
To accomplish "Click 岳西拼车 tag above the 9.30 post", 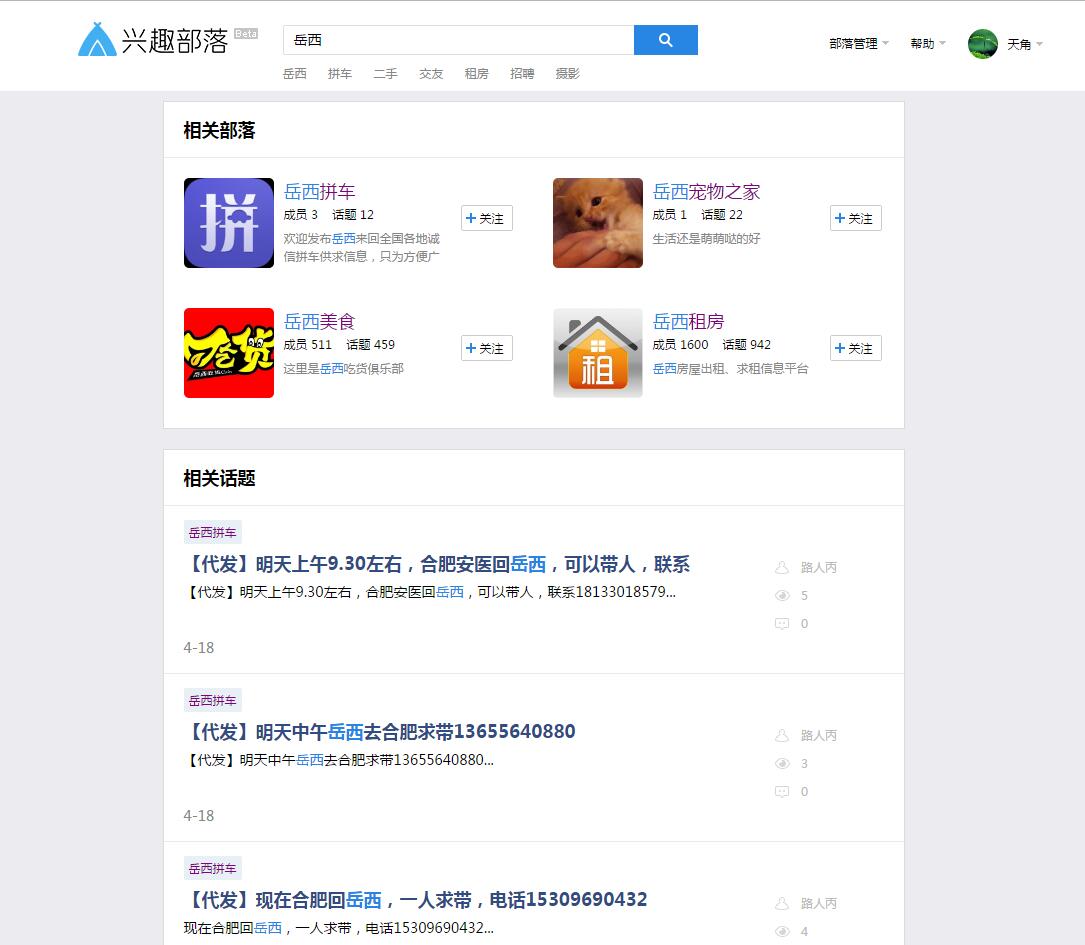I will tap(212, 533).
